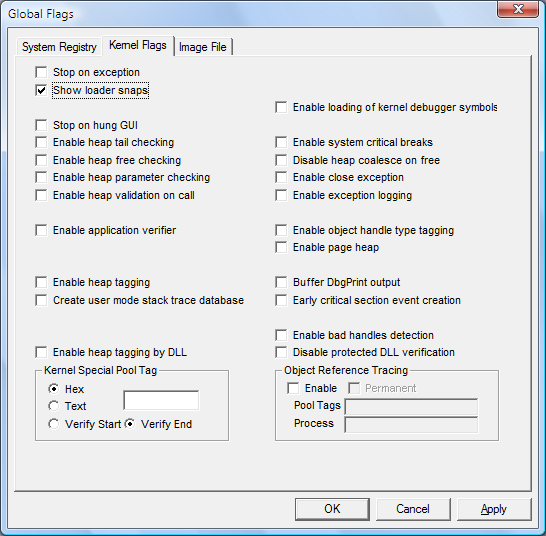Image resolution: width=546 pixels, height=536 pixels.
Task: Uncheck Show loader snaps
Action: coord(41,91)
